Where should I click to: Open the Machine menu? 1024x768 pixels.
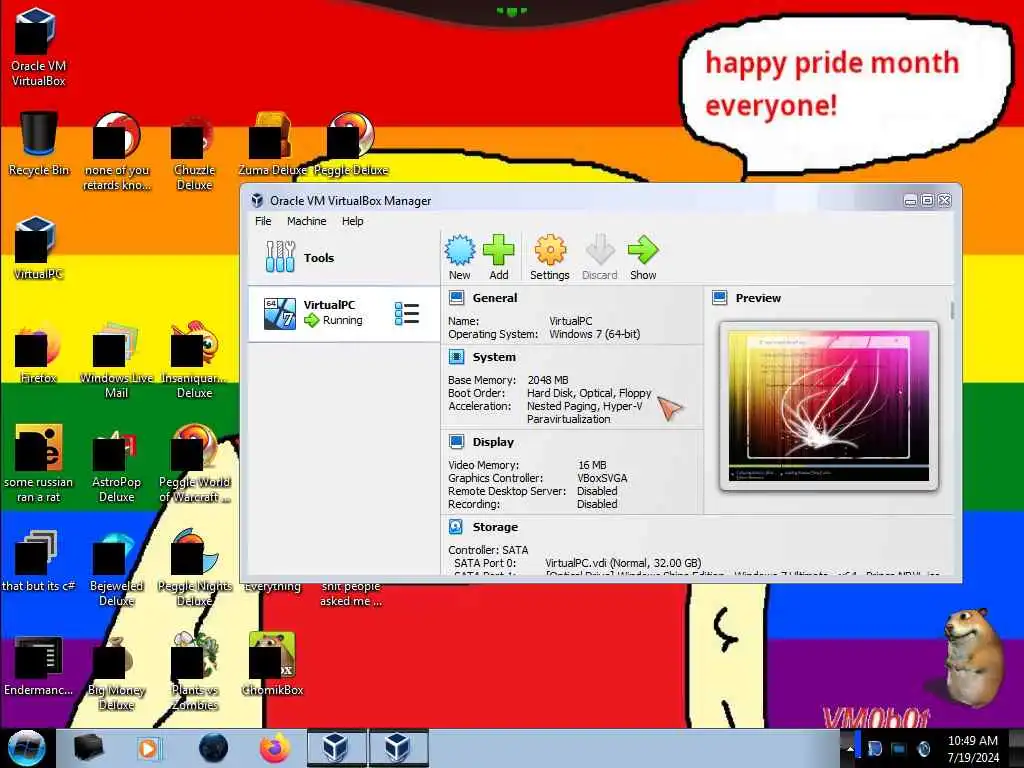point(306,221)
